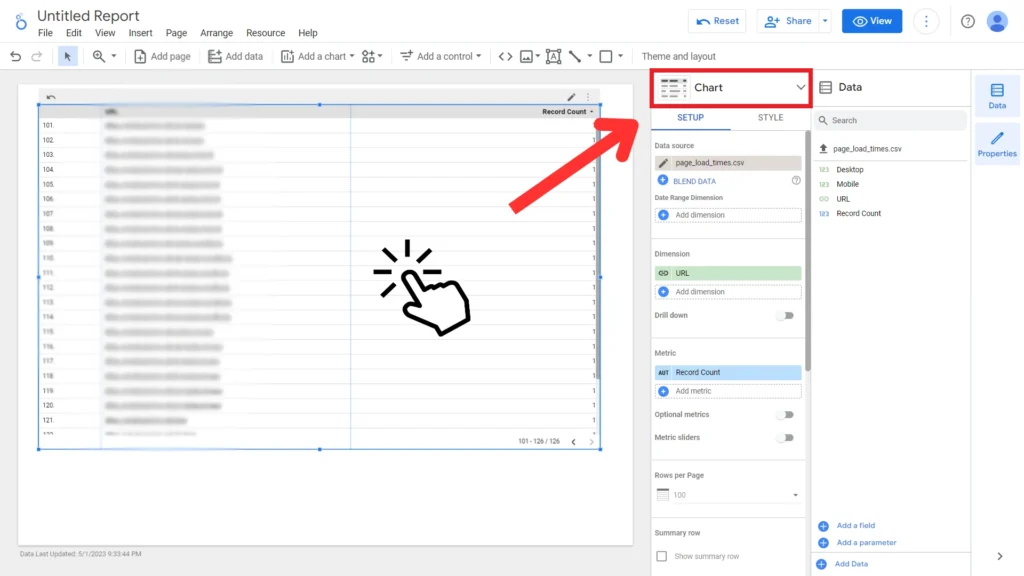This screenshot has height=576, width=1024.
Task: Click the text box tool icon
Action: click(x=553, y=57)
